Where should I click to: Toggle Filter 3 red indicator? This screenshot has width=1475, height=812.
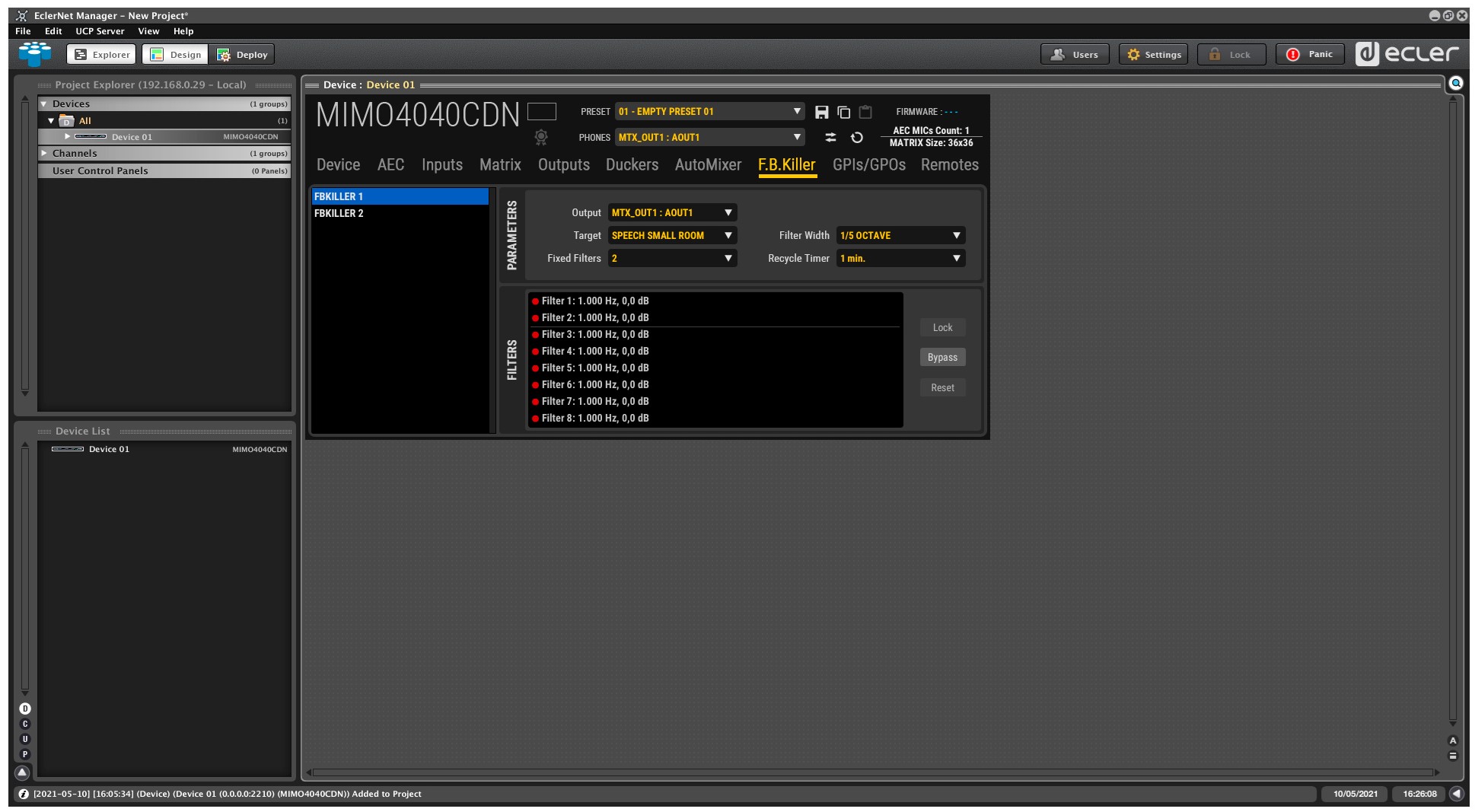(x=535, y=335)
